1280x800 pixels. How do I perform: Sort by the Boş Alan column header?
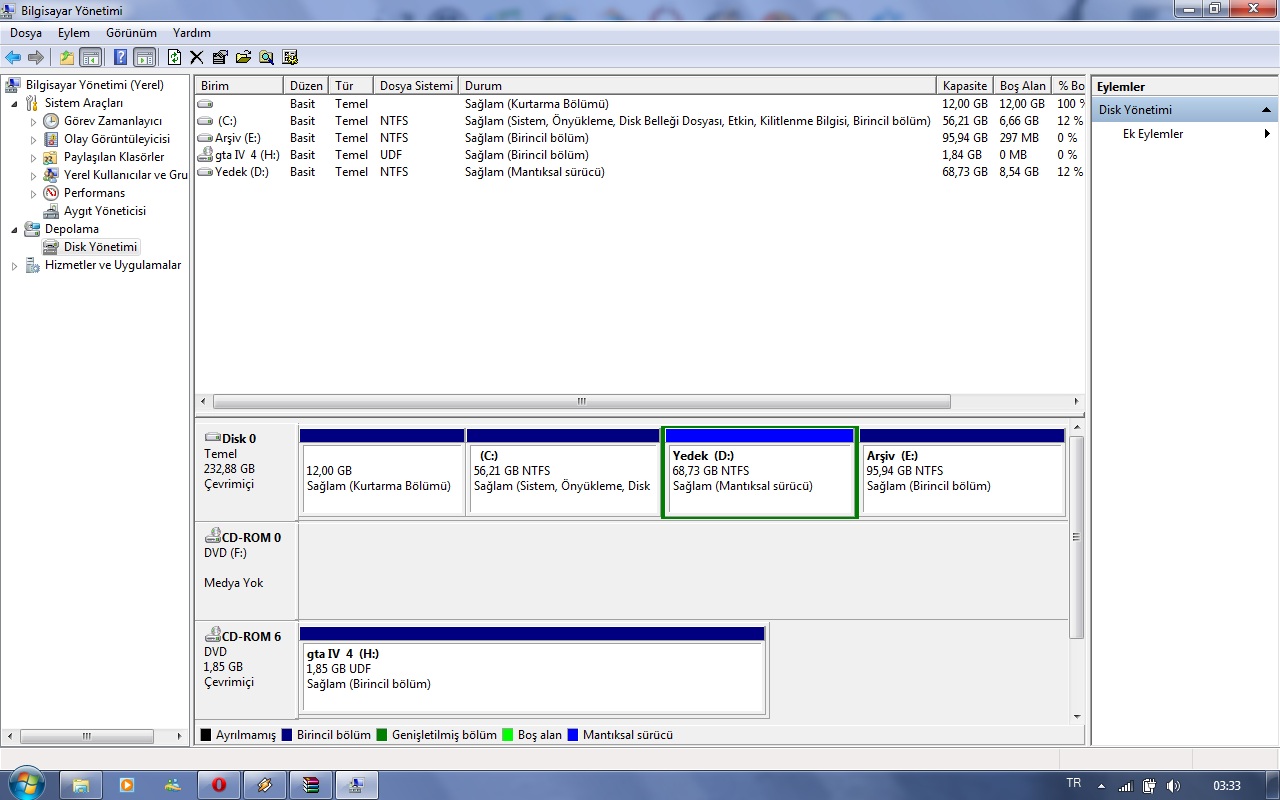(x=1023, y=86)
